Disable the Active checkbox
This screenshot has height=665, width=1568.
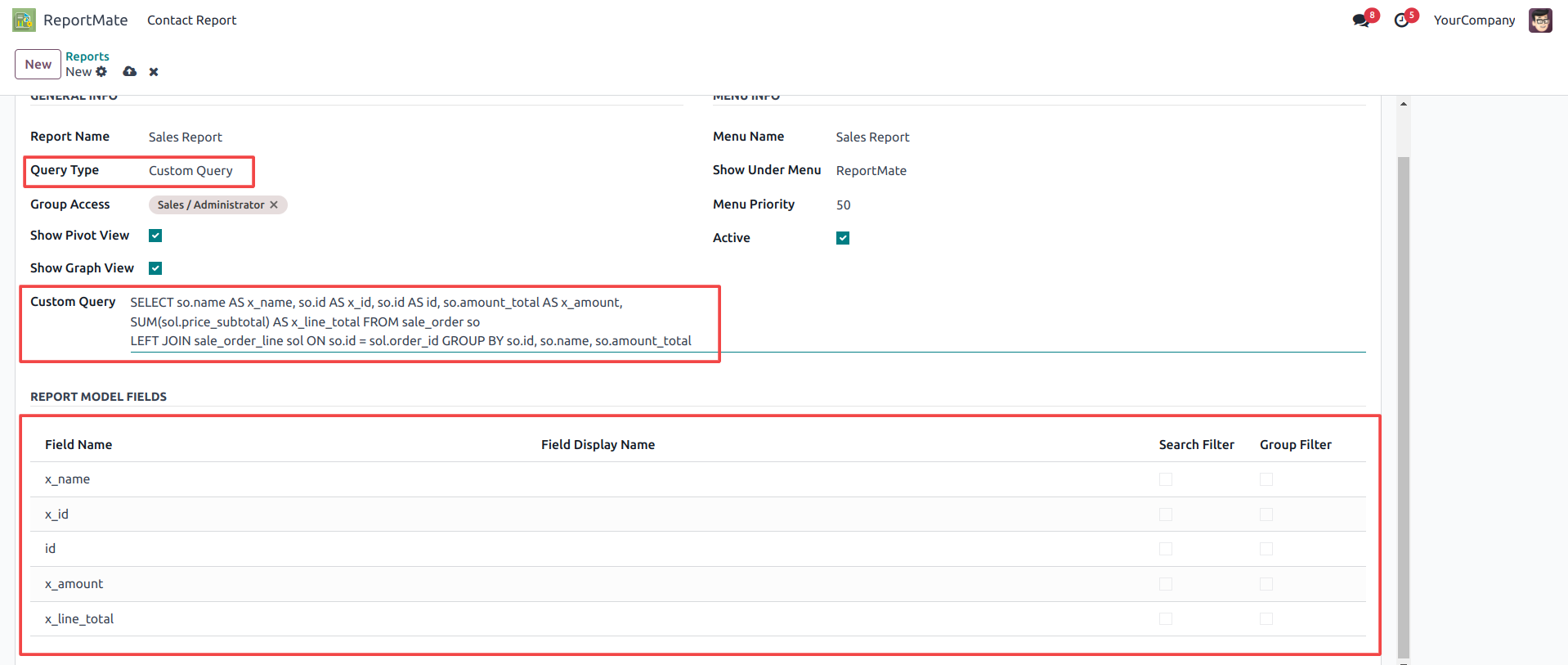pyautogui.click(x=843, y=238)
